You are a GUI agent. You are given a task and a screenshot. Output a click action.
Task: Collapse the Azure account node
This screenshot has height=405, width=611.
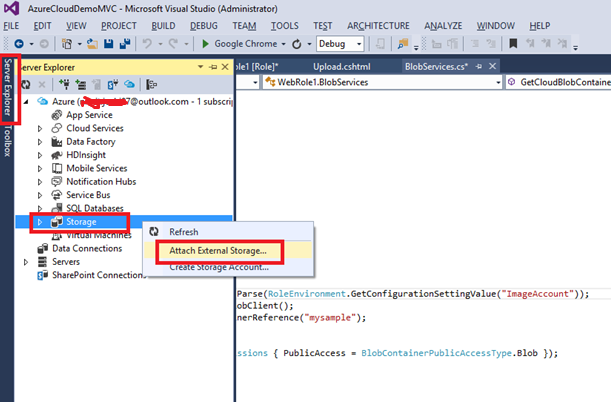(x=26, y=102)
